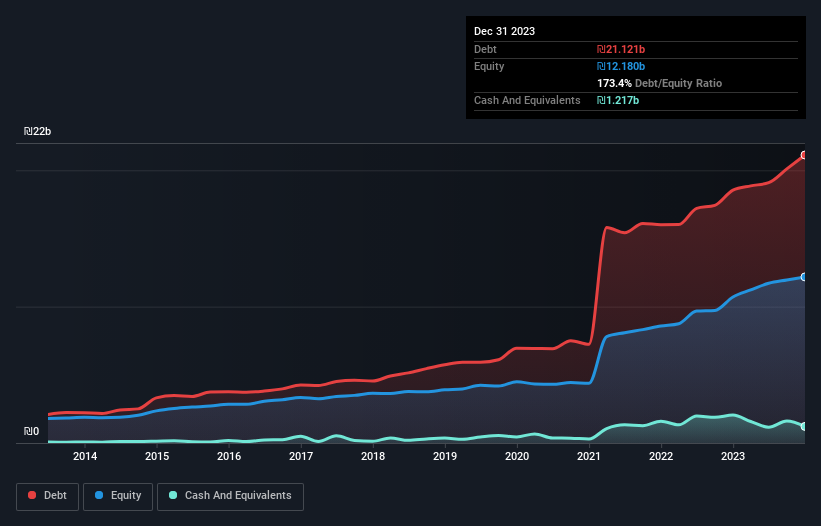821x526 pixels.
Task: Click the Dec 31 2023 tooltip date
Action: click(504, 31)
